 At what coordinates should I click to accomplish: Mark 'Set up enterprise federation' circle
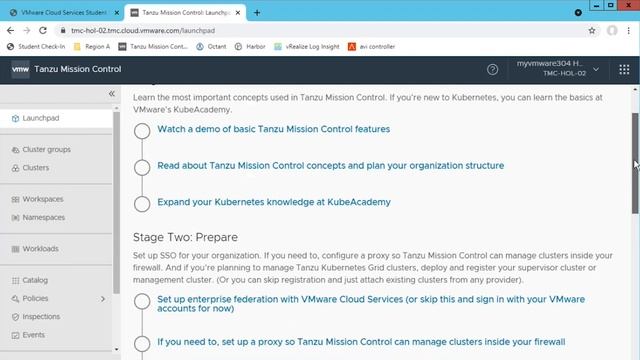[142, 301]
